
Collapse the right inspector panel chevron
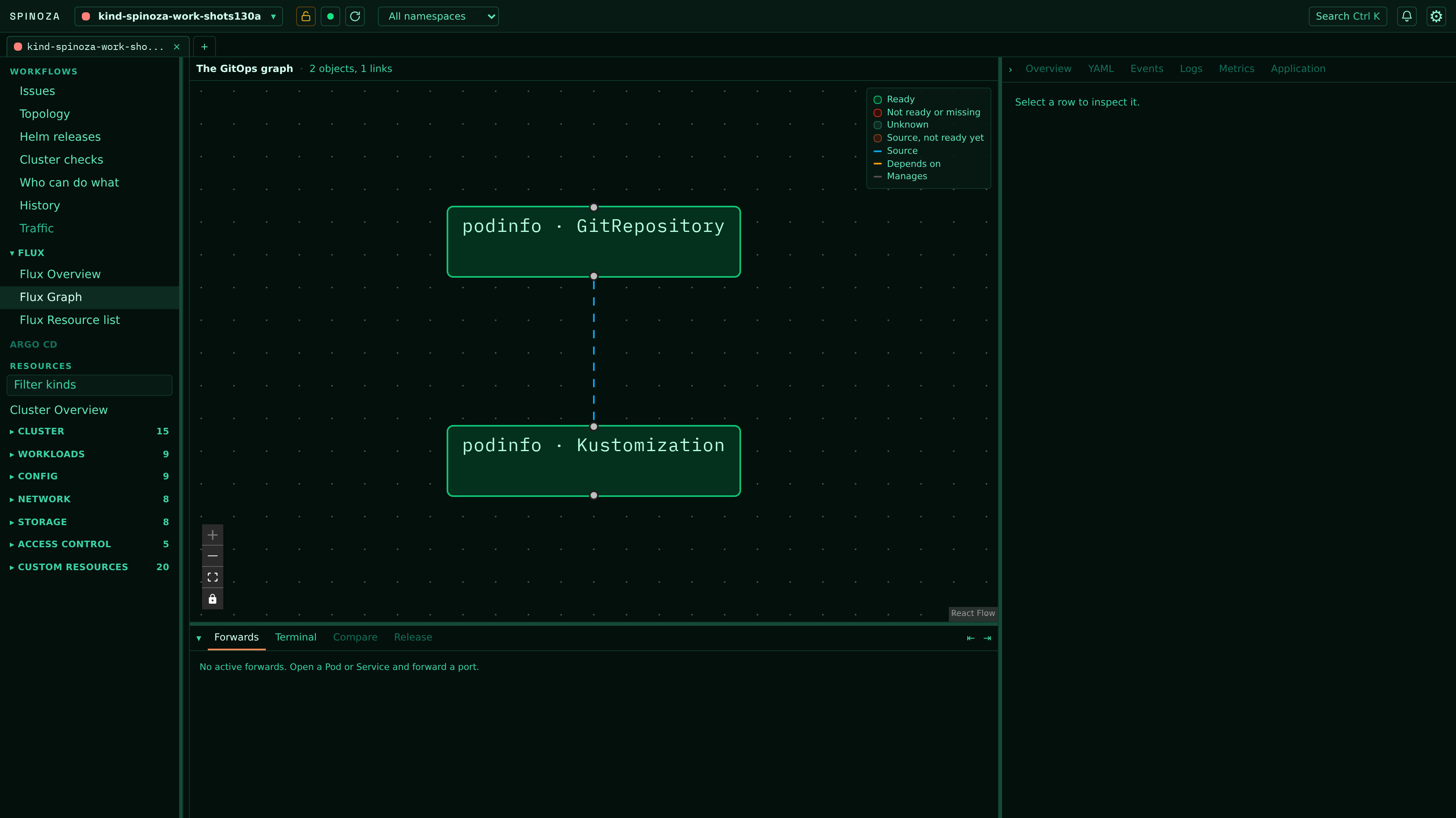(1011, 70)
